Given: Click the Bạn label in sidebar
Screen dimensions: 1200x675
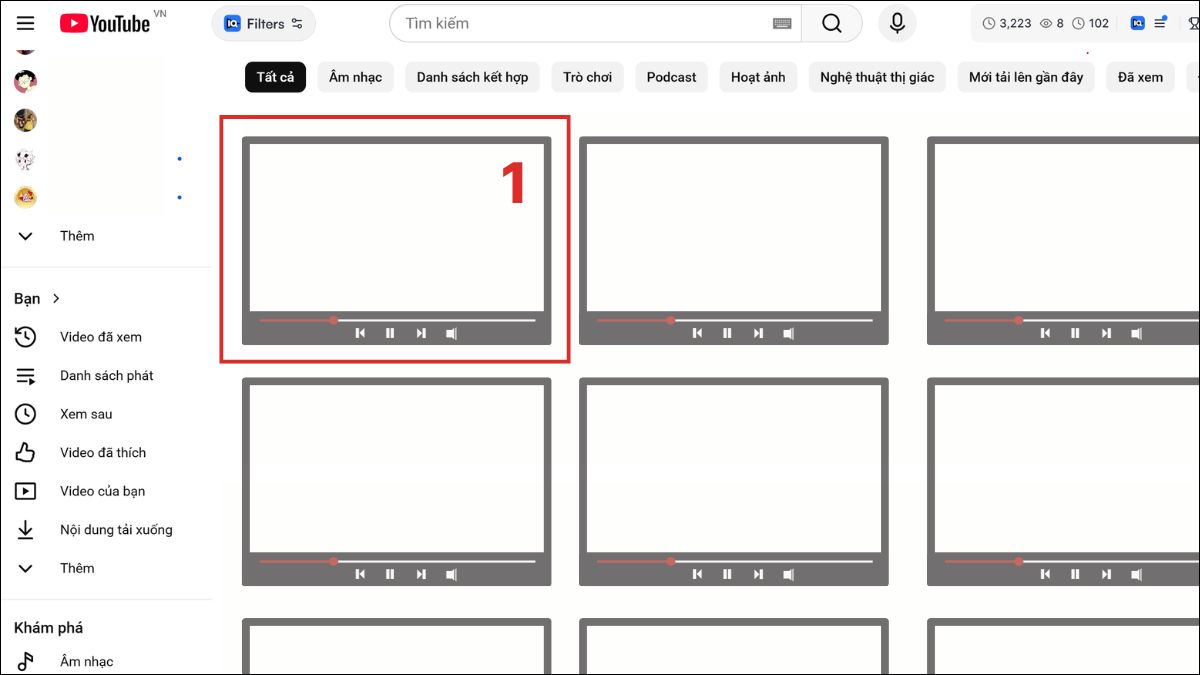Looking at the screenshot, I should tap(27, 298).
